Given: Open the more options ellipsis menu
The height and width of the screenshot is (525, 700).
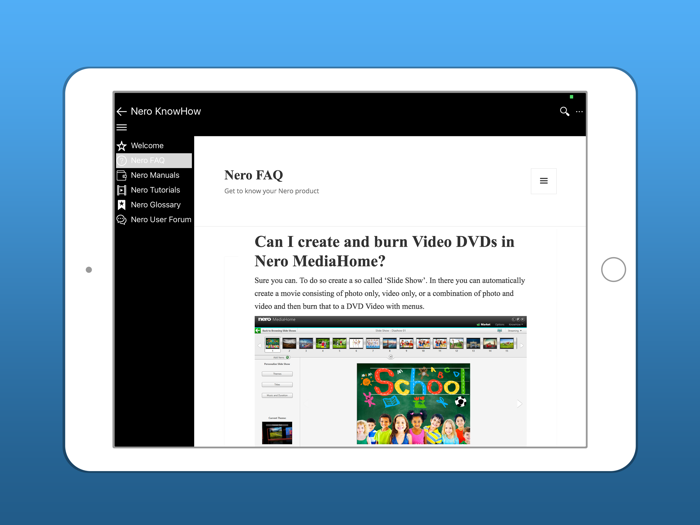Looking at the screenshot, I should coord(579,112).
